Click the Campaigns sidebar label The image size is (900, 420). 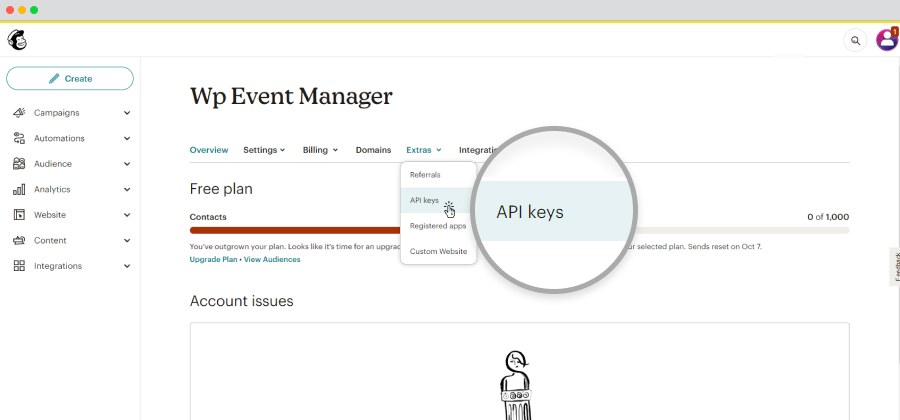(56, 113)
